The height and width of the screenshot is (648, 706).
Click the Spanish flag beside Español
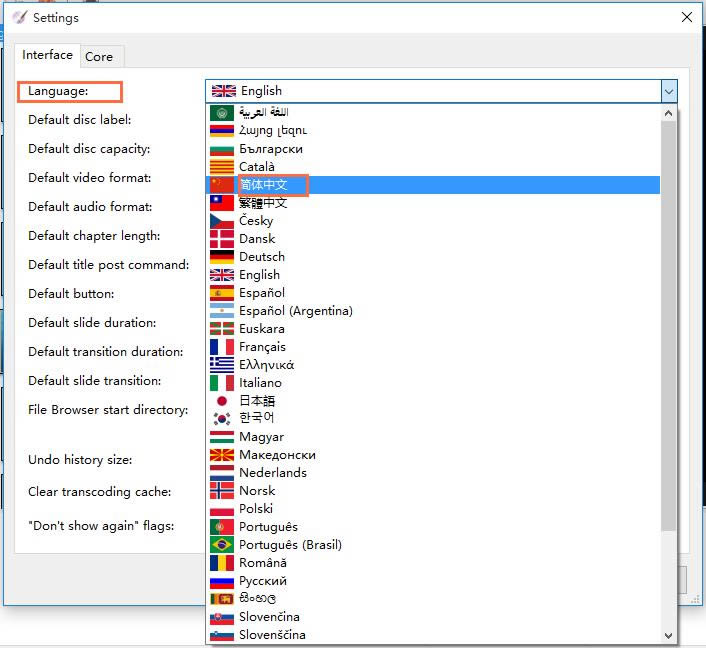(x=222, y=293)
